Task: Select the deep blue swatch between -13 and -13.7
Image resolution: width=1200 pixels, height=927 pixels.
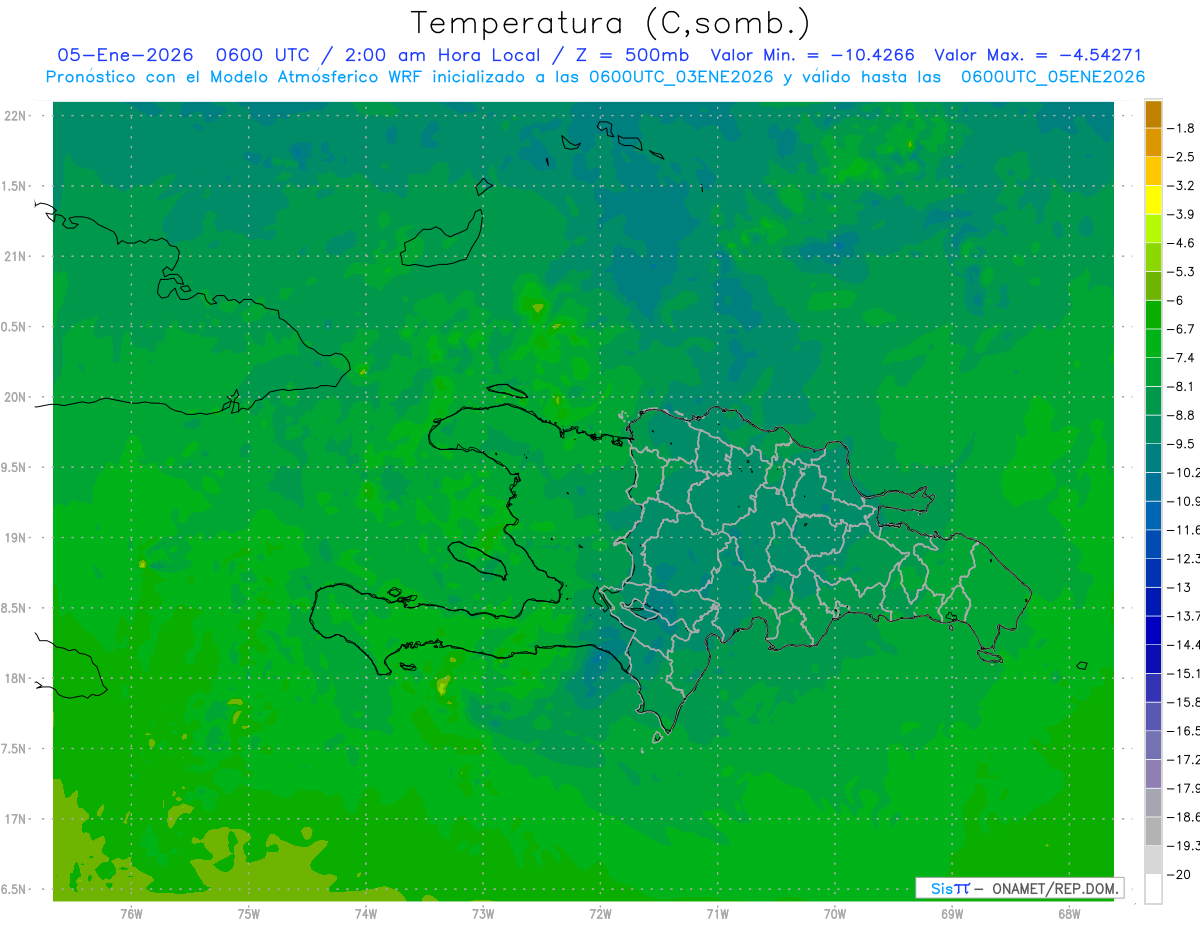Action: 1153,601
